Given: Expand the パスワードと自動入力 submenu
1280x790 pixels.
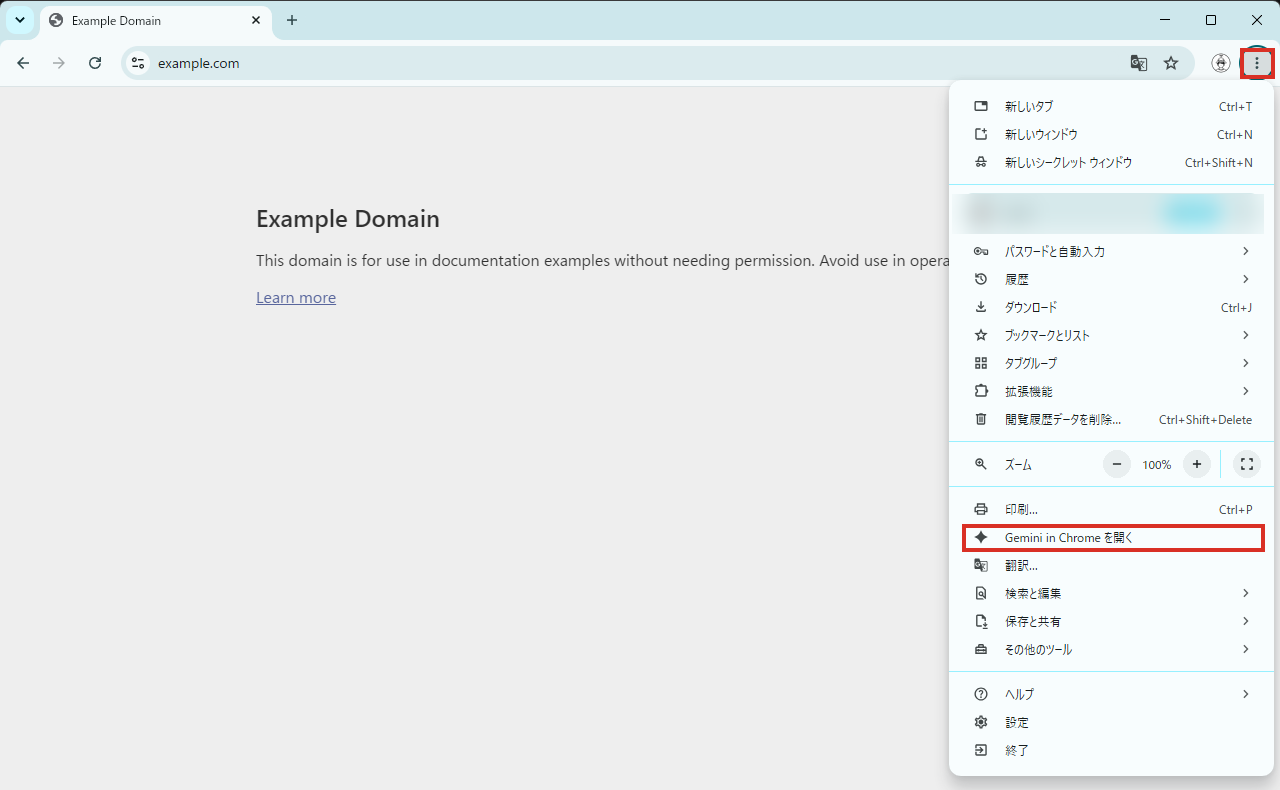Looking at the screenshot, I should click(x=1113, y=252).
